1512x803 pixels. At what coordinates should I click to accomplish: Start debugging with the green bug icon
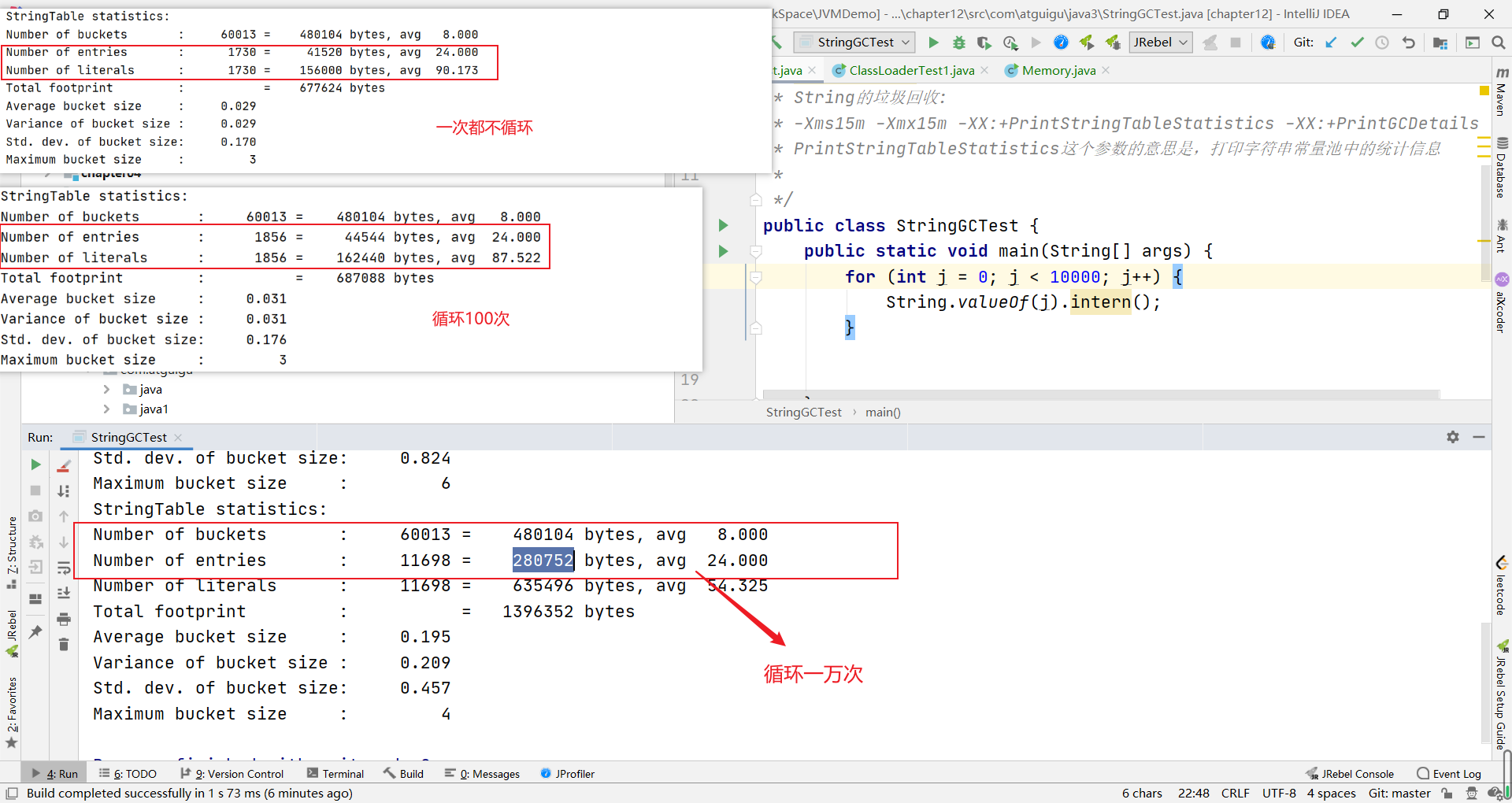958,43
